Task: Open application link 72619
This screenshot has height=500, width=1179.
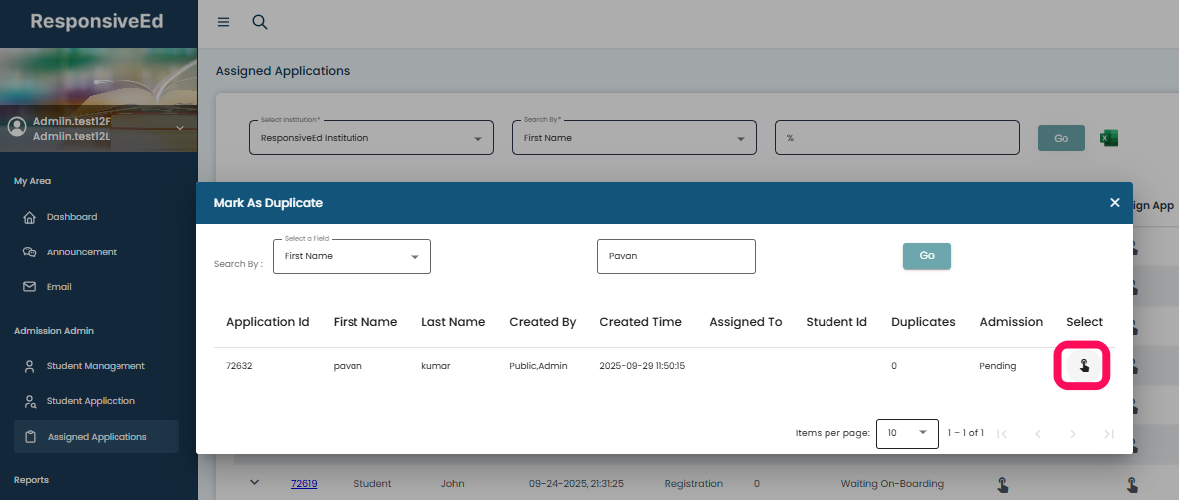Action: point(304,484)
